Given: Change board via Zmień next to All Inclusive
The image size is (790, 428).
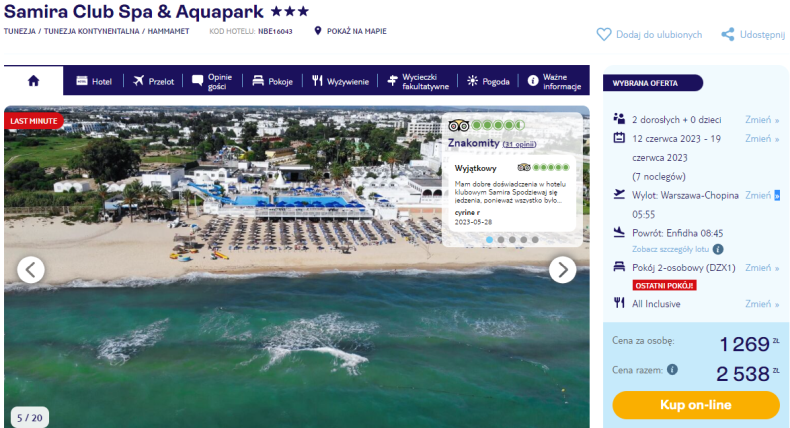Looking at the screenshot, I should coord(762,303).
